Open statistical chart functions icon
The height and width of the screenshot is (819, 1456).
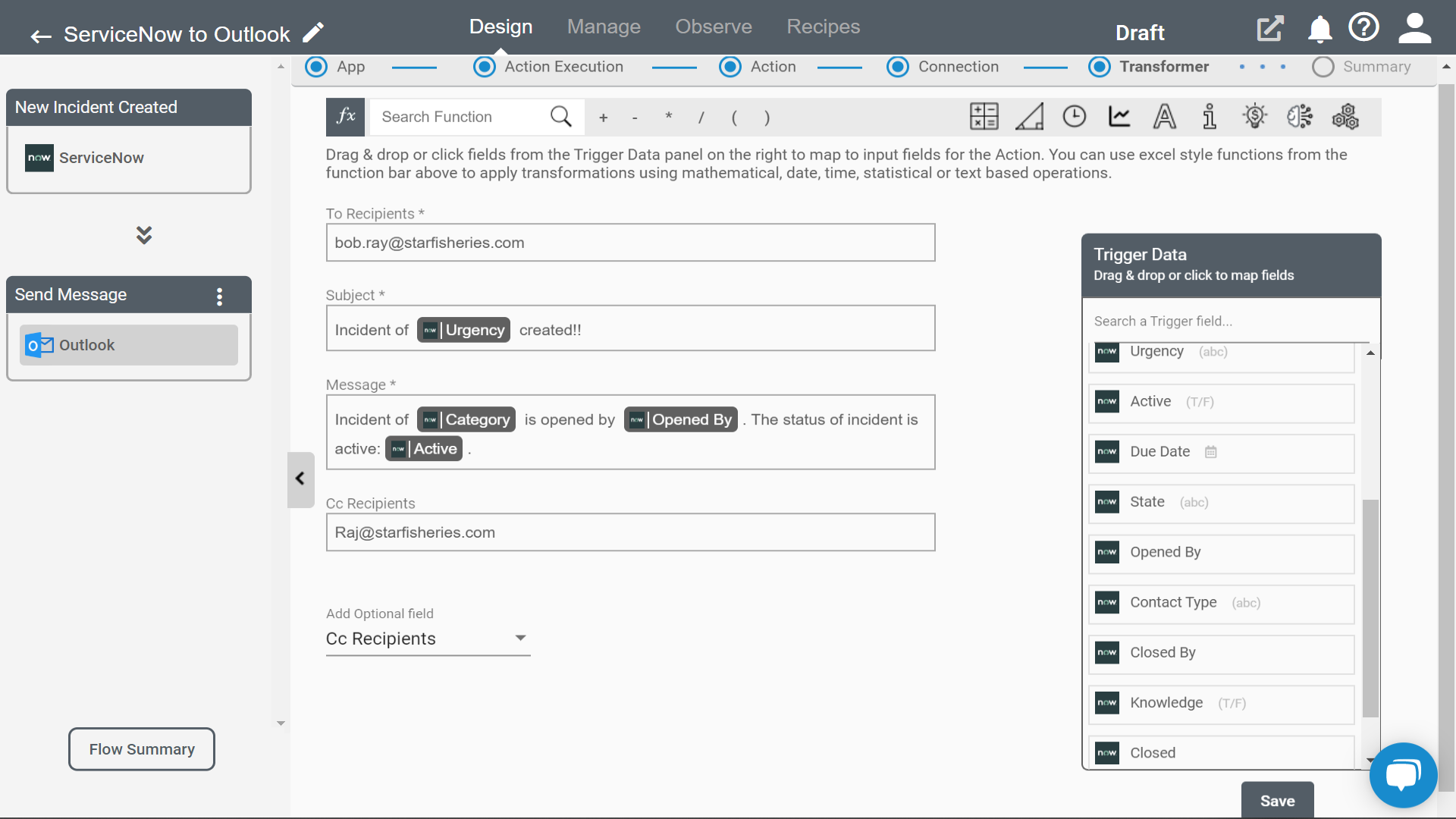[x=1119, y=117]
